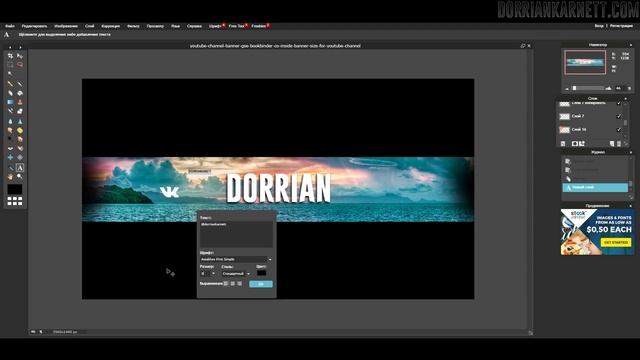The height and width of the screenshot is (360, 640).
Task: Select the Paint Bucket tool
Action: 20,93
